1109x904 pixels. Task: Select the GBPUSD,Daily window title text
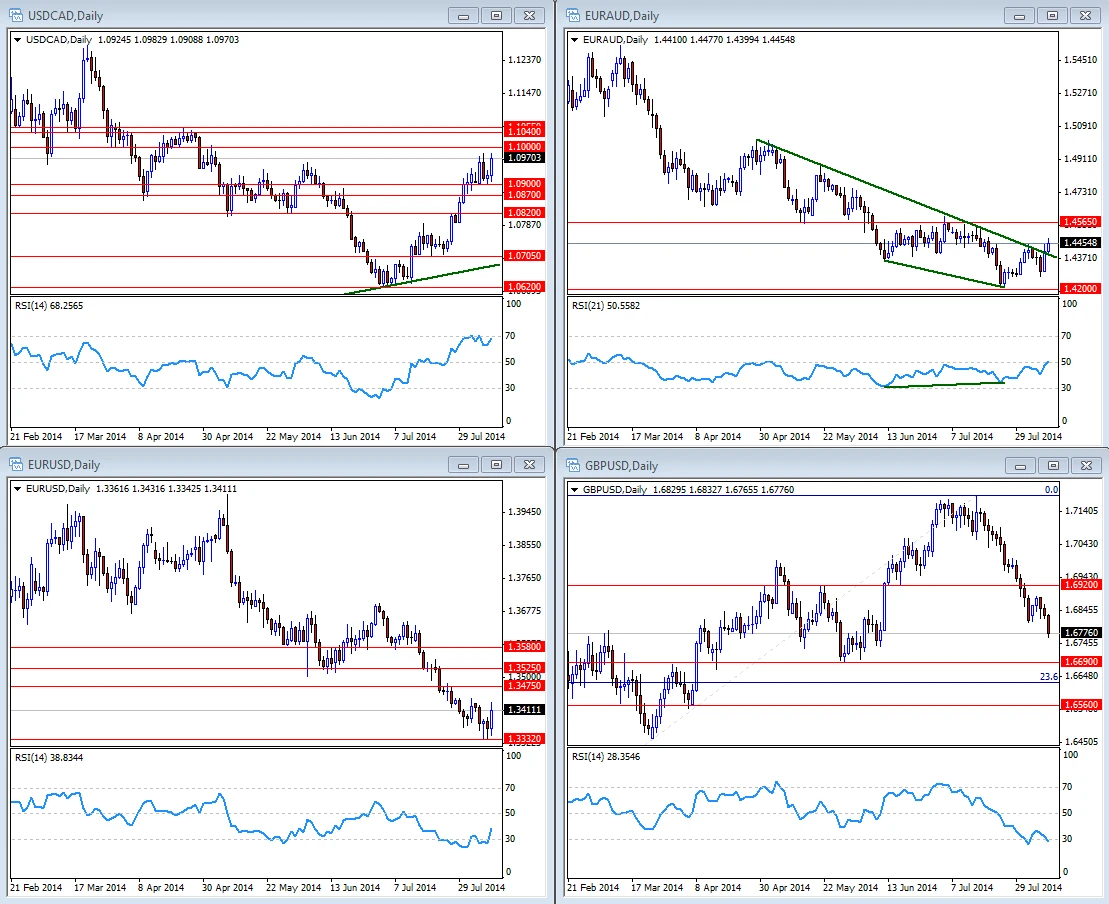click(x=621, y=465)
